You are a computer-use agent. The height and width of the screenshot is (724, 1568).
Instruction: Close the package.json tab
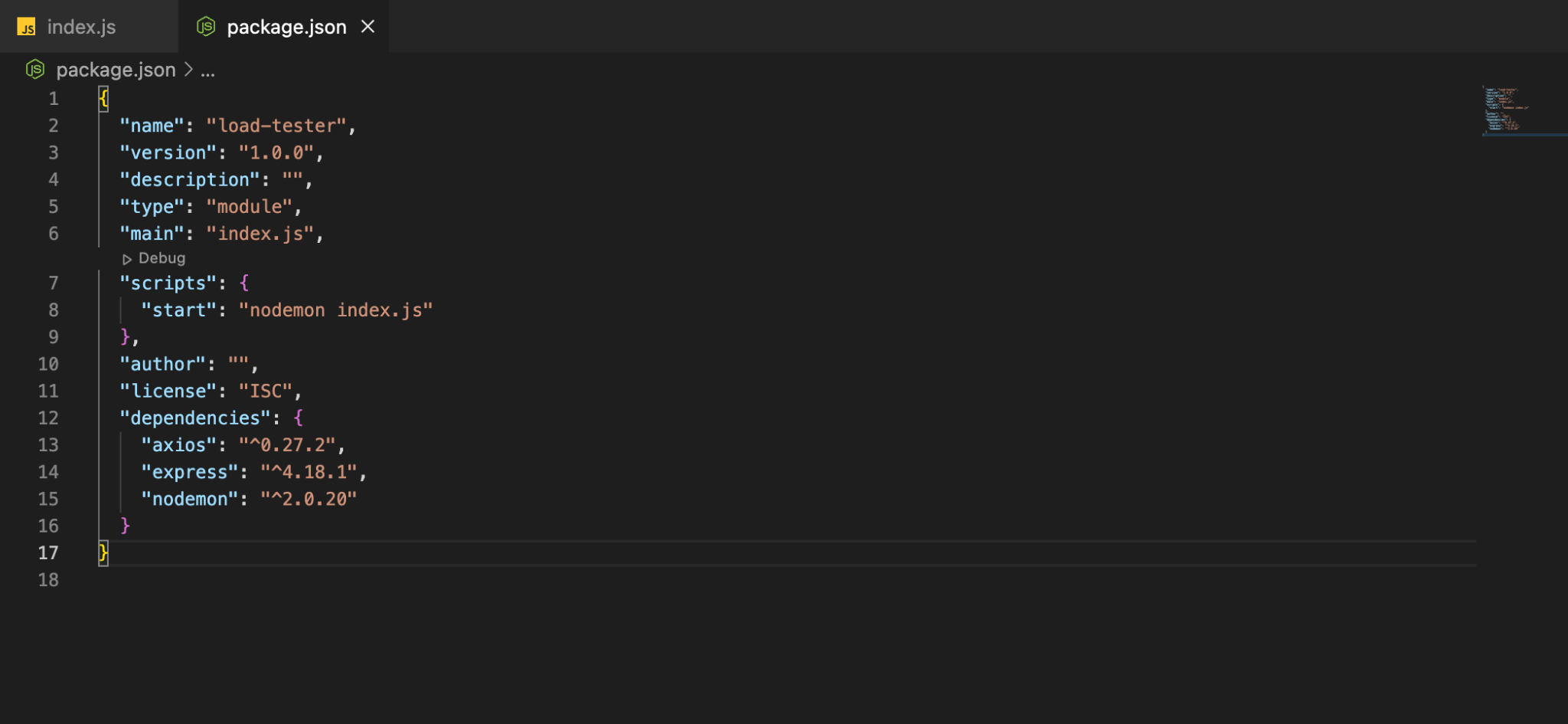(x=368, y=26)
